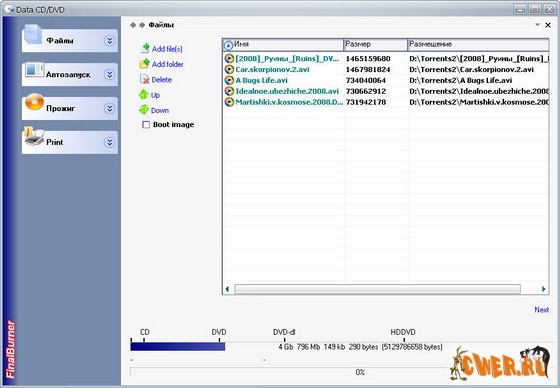Click the green Down arrow icon
Viewport: 560px width, 388px height.
click(144, 110)
